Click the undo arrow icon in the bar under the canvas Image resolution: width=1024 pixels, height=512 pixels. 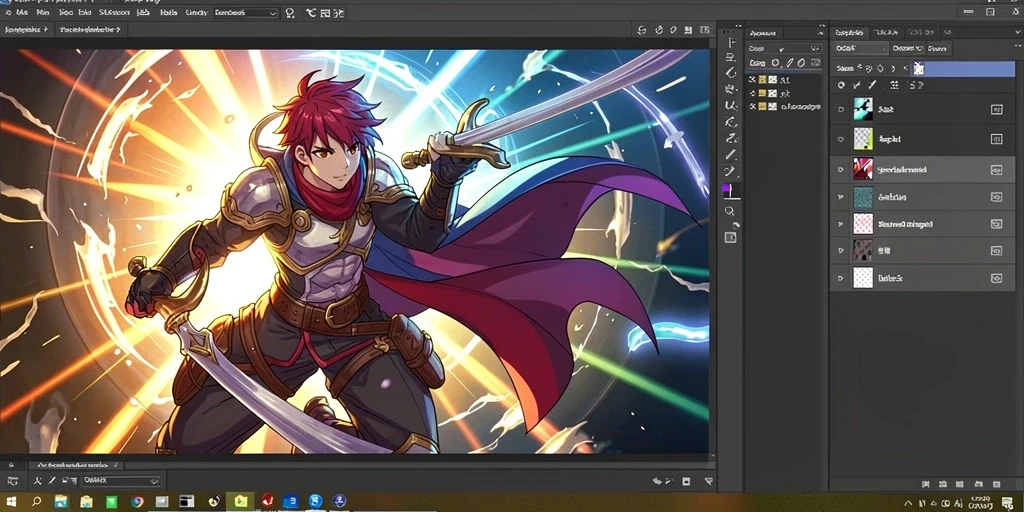click(658, 481)
